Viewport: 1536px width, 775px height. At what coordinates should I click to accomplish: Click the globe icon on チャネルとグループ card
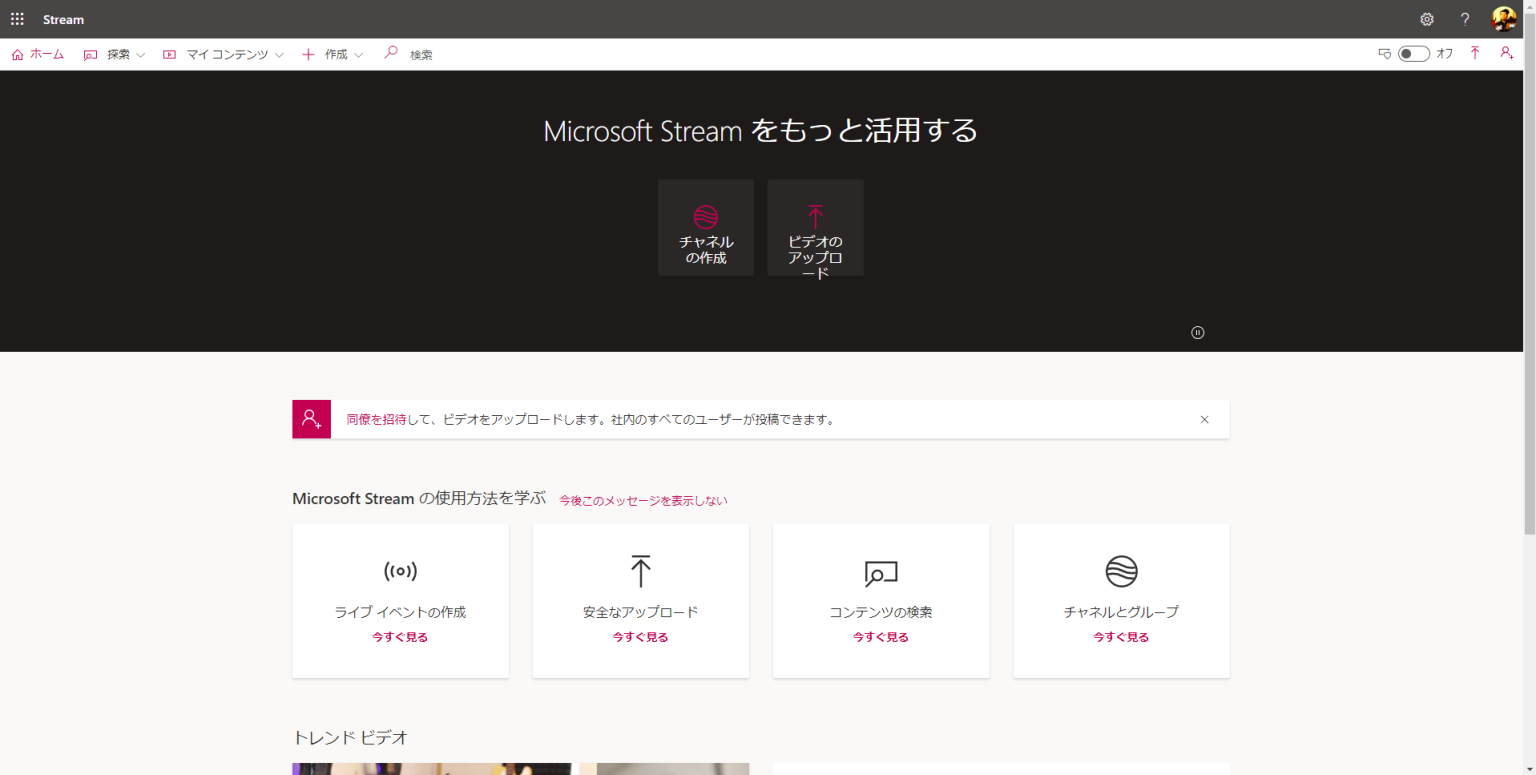pos(1121,570)
